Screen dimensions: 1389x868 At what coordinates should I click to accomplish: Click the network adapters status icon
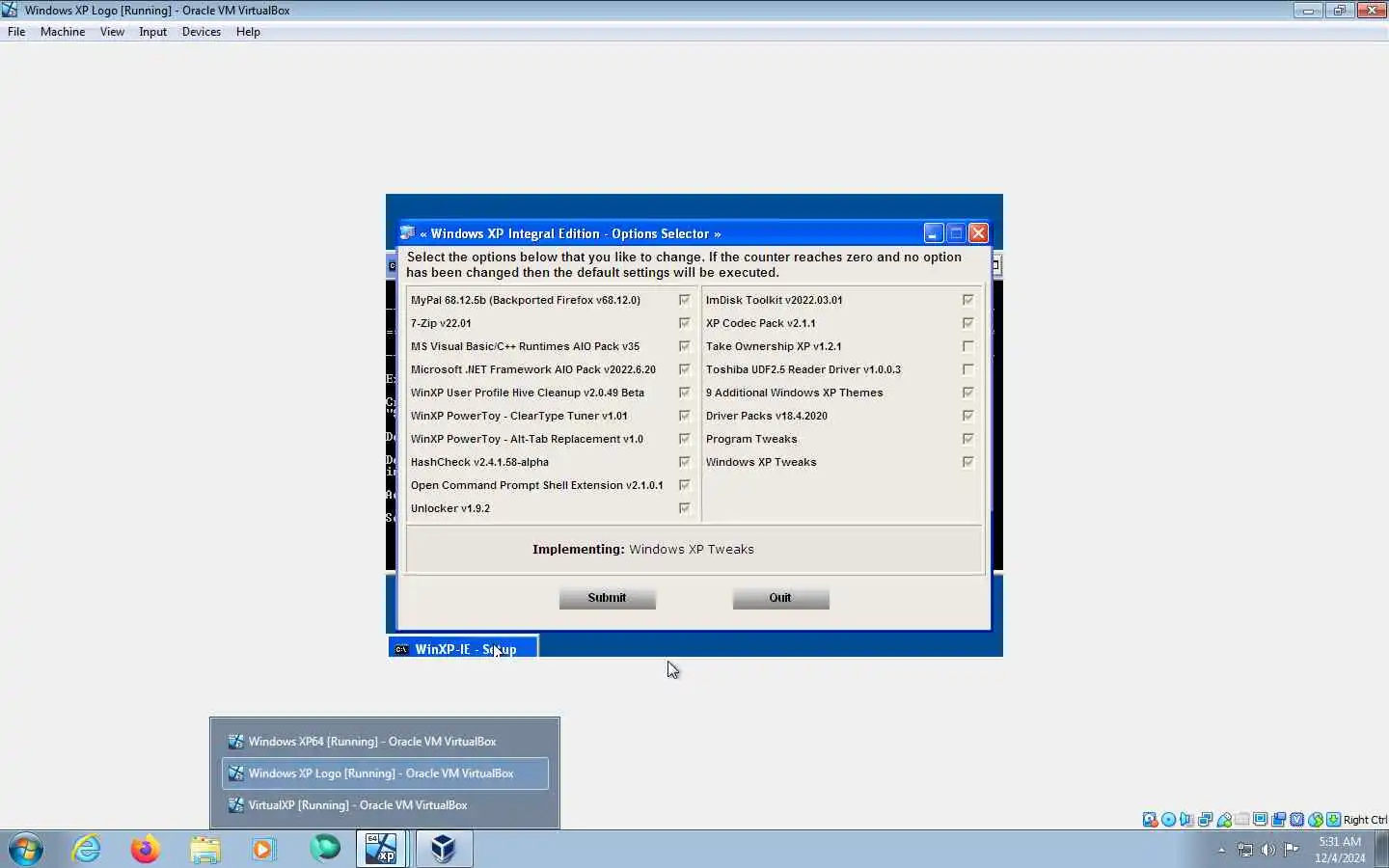click(1205, 820)
